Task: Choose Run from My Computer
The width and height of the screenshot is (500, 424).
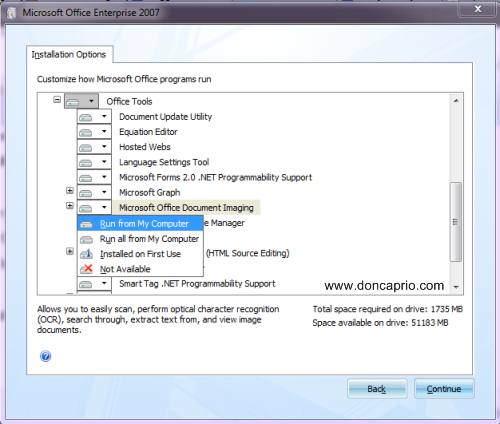Action: (x=140, y=224)
